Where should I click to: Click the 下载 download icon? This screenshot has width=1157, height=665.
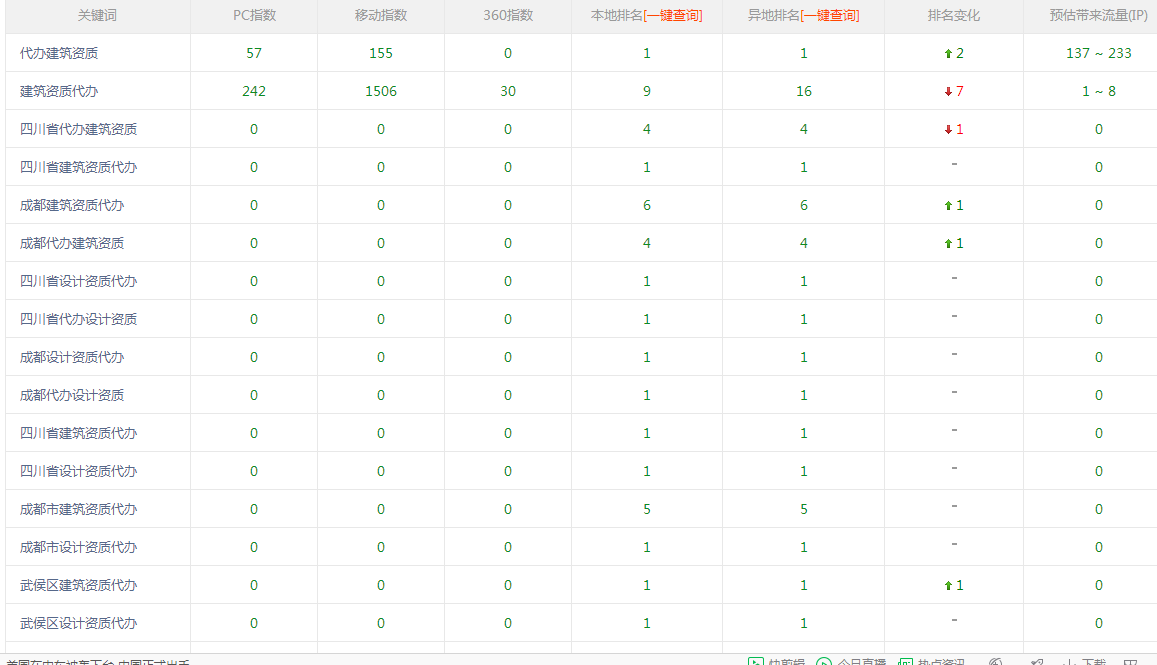pos(1070,662)
